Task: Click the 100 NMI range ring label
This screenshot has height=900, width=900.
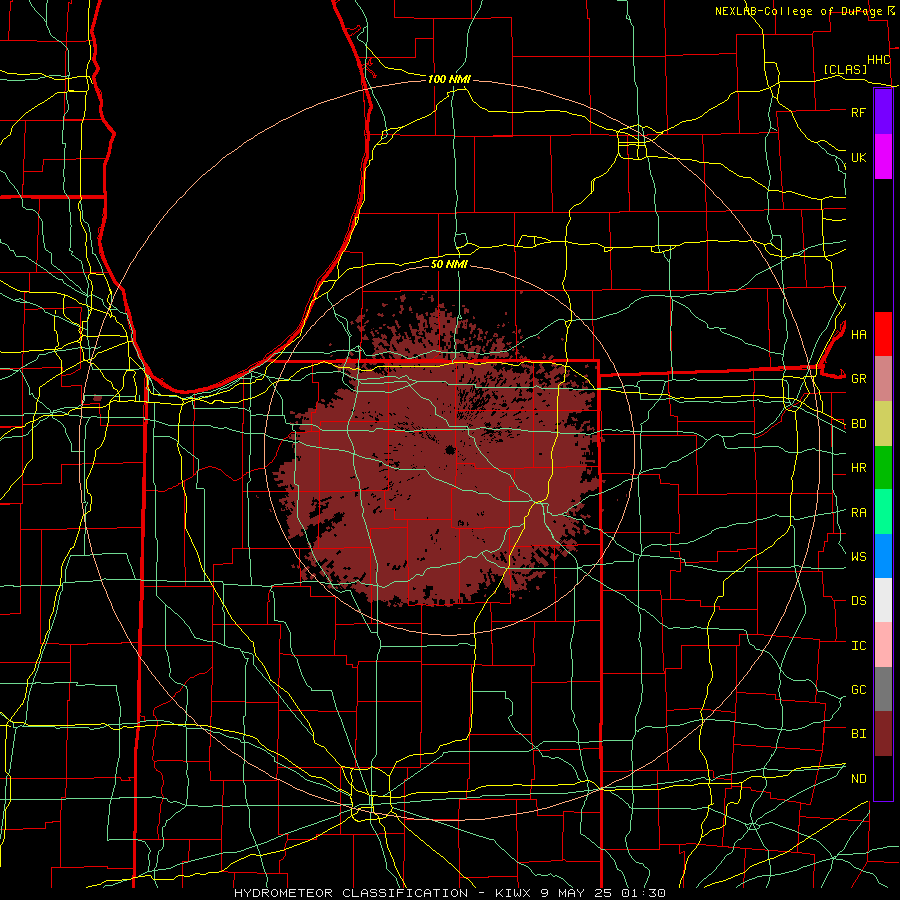Action: (449, 79)
